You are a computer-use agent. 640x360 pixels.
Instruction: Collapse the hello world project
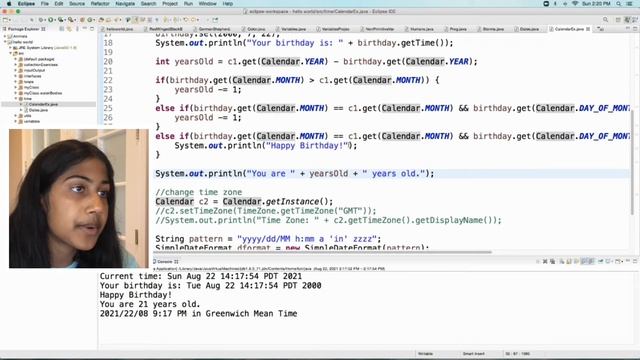(x=5, y=42)
